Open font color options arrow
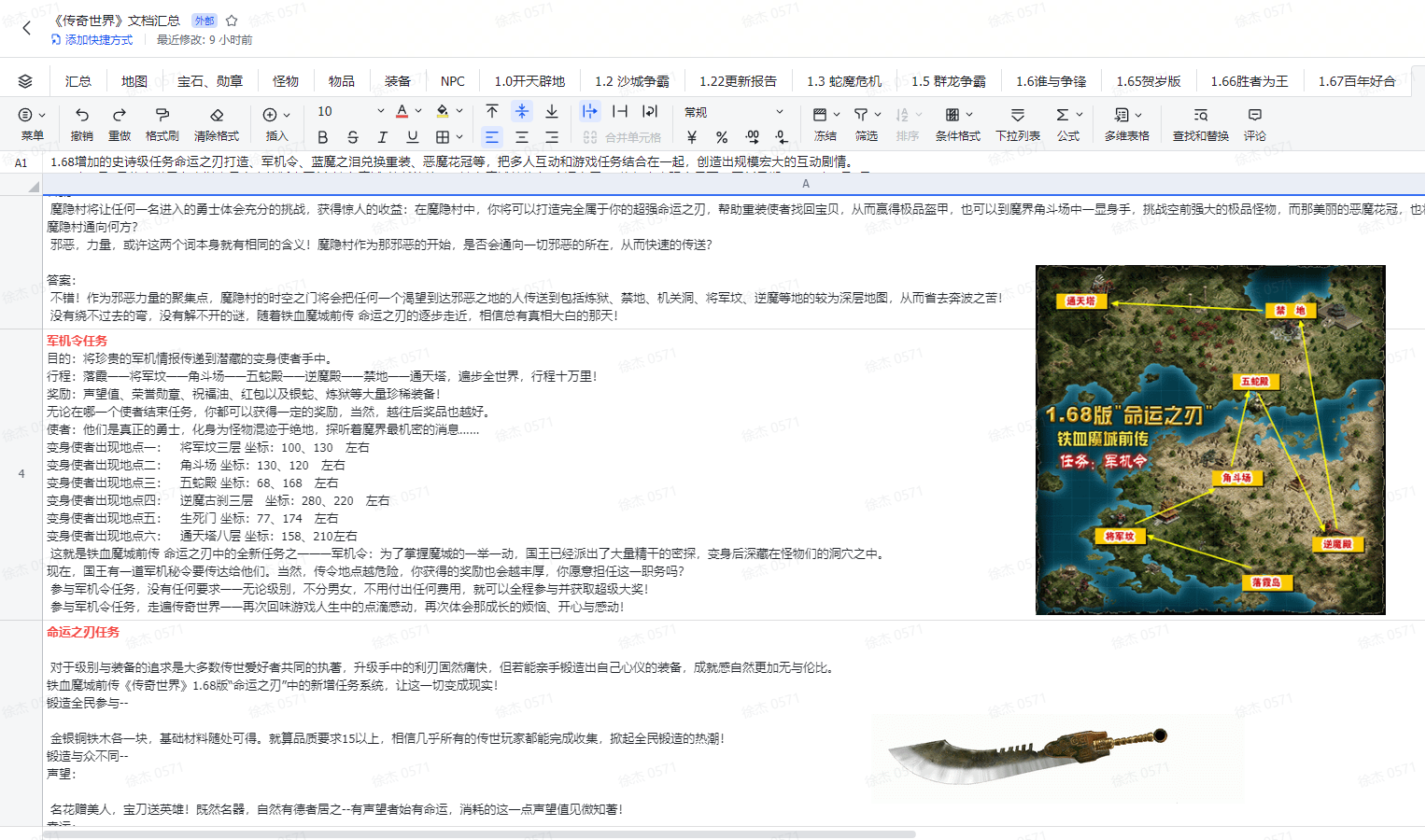 point(418,111)
